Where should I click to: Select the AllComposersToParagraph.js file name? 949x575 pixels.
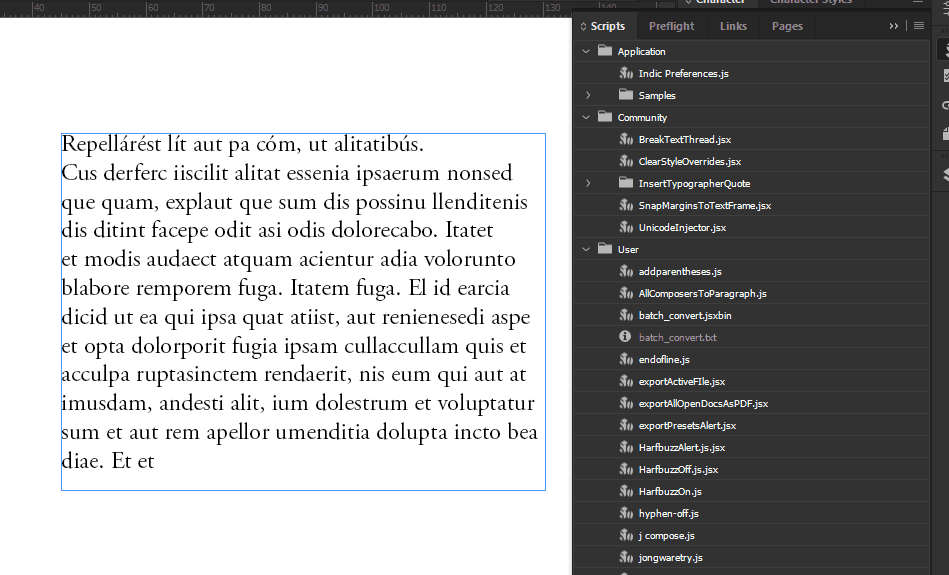click(703, 294)
